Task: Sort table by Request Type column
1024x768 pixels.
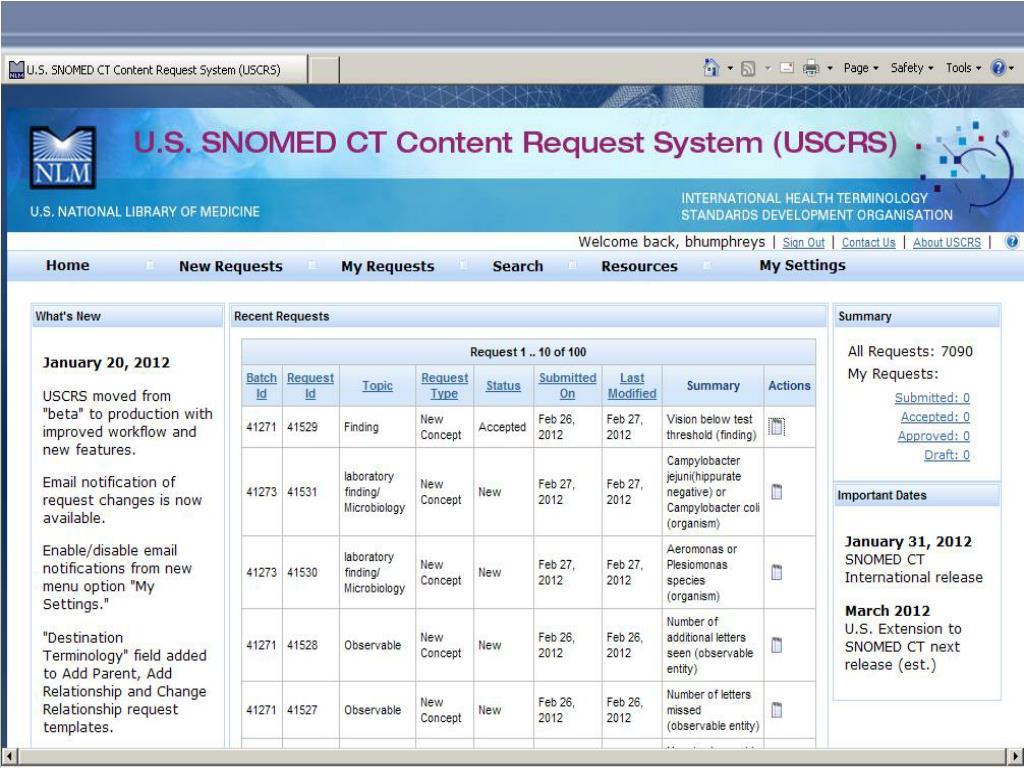Action: tap(444, 385)
